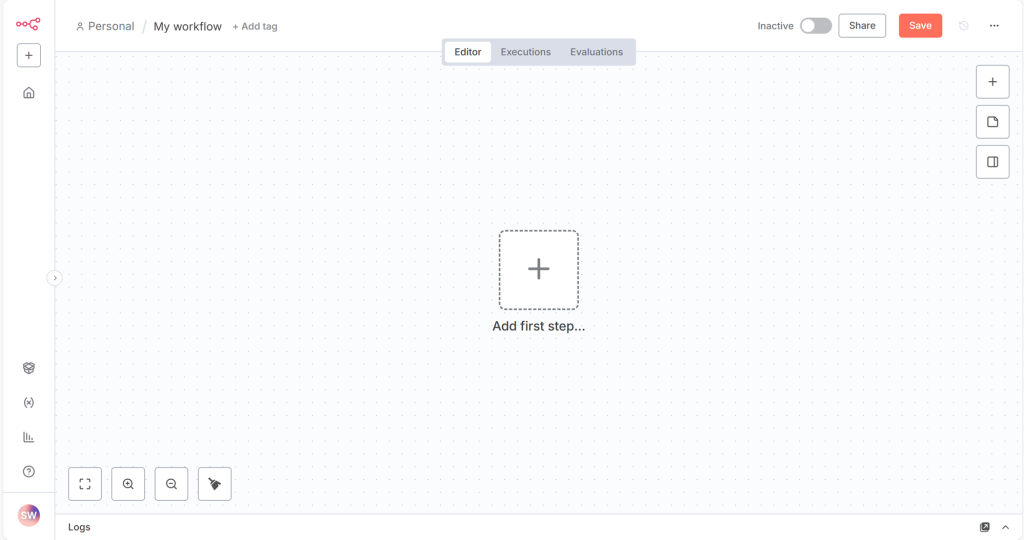Tidy up the workflow with the broom icon
The height and width of the screenshot is (540, 1024).
point(215,484)
